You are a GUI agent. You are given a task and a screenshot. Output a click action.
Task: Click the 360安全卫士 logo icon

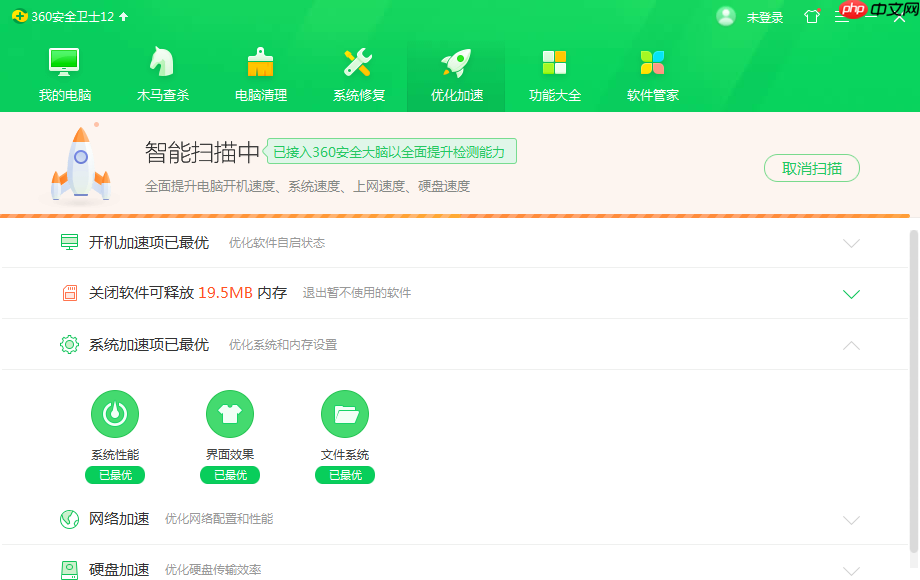click(19, 16)
